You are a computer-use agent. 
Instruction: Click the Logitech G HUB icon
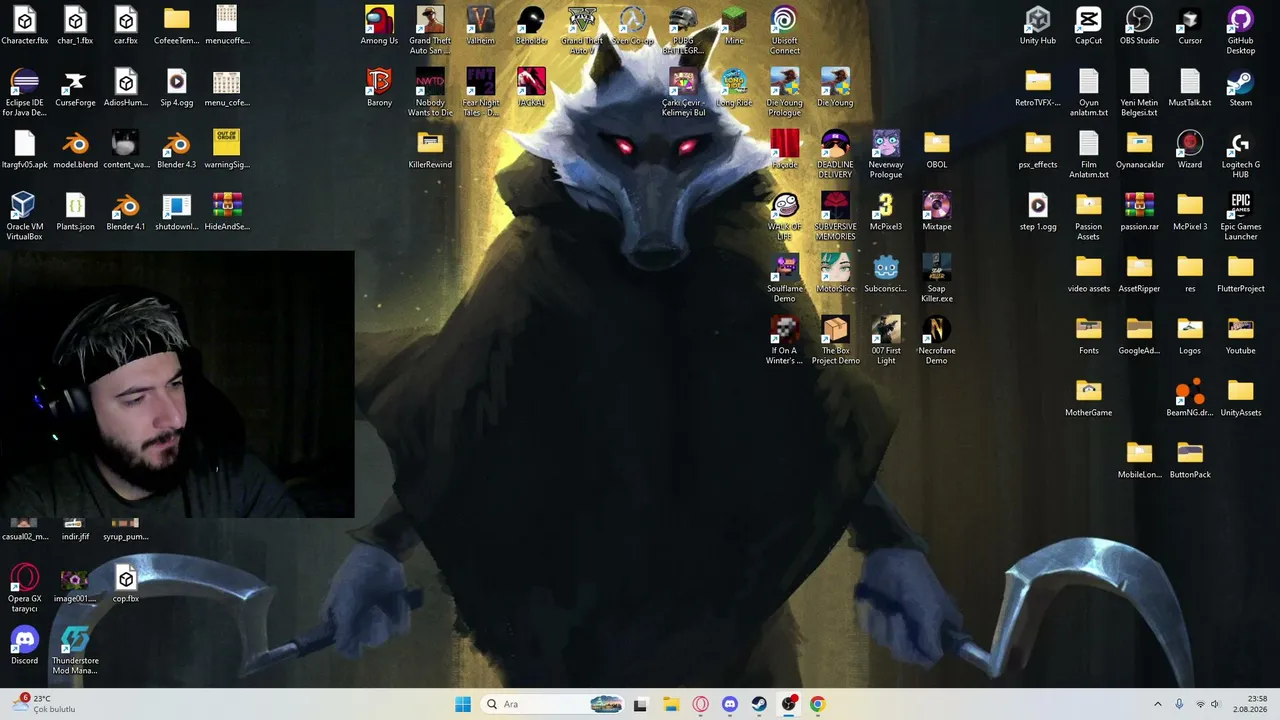click(x=1240, y=154)
